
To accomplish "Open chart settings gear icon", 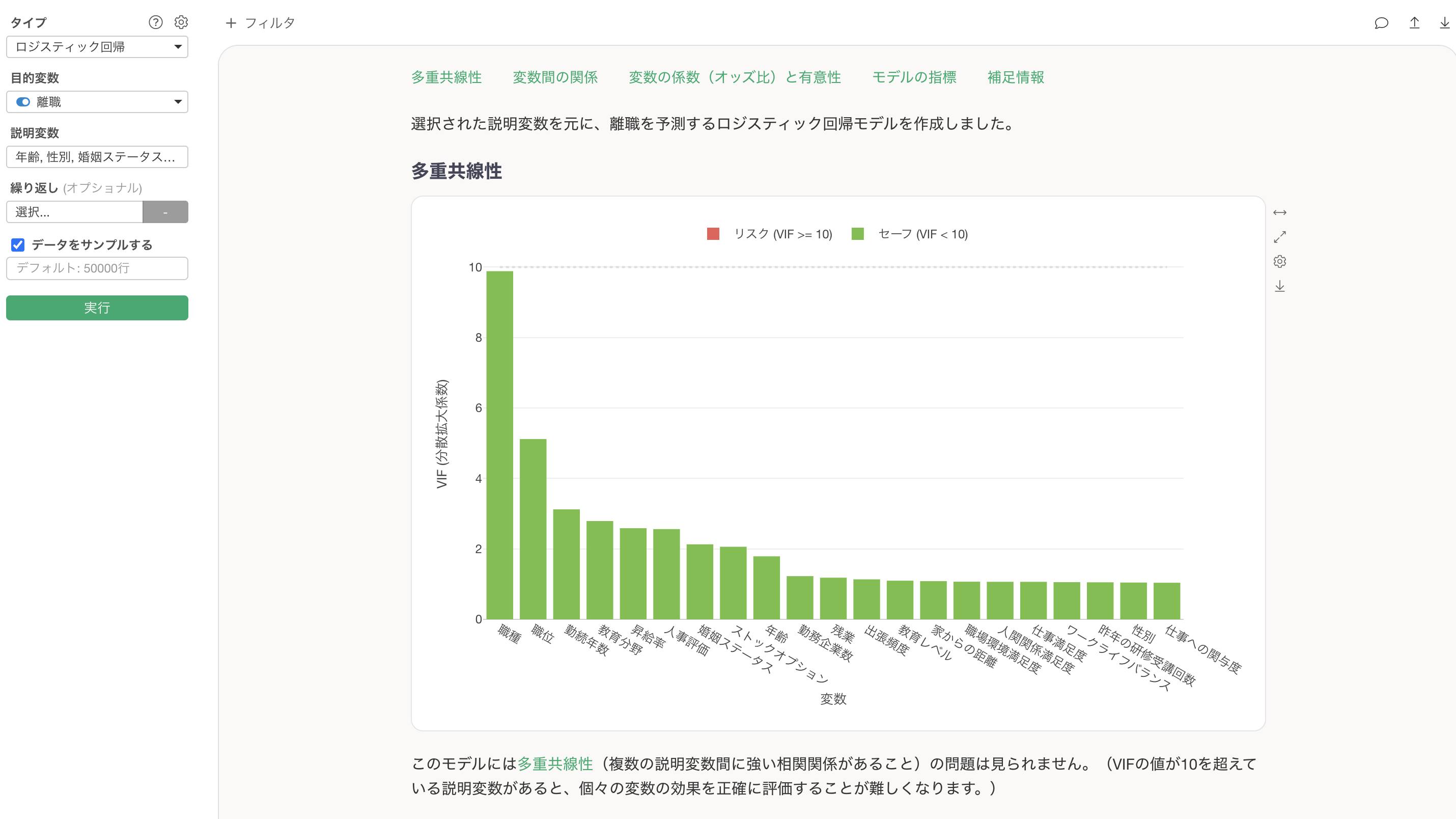I will click(x=1280, y=261).
